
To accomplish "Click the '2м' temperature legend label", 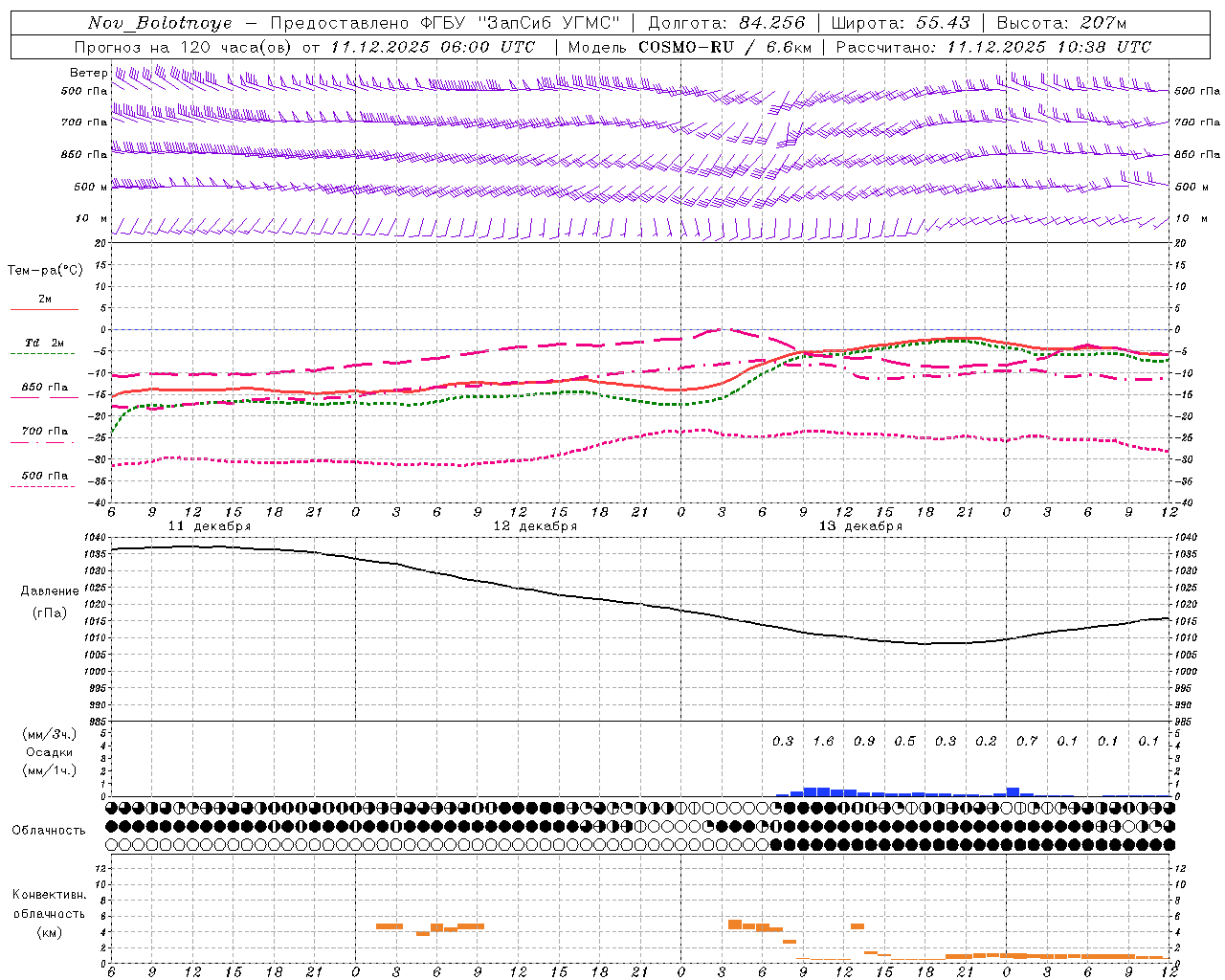I will (x=45, y=300).
